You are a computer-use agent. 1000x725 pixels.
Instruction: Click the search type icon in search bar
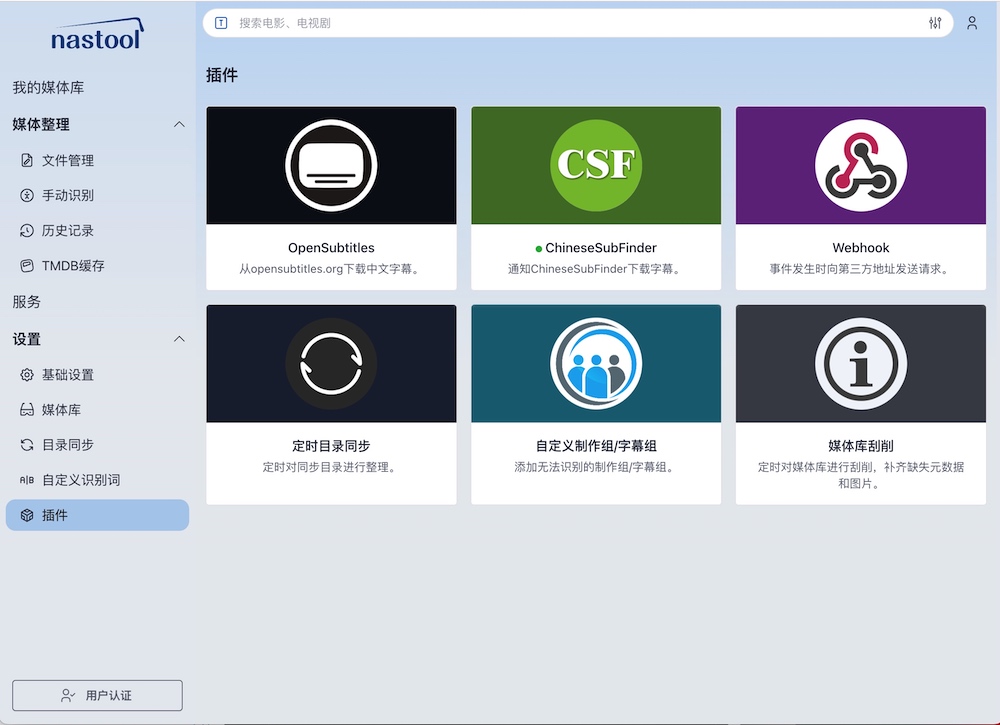[221, 23]
